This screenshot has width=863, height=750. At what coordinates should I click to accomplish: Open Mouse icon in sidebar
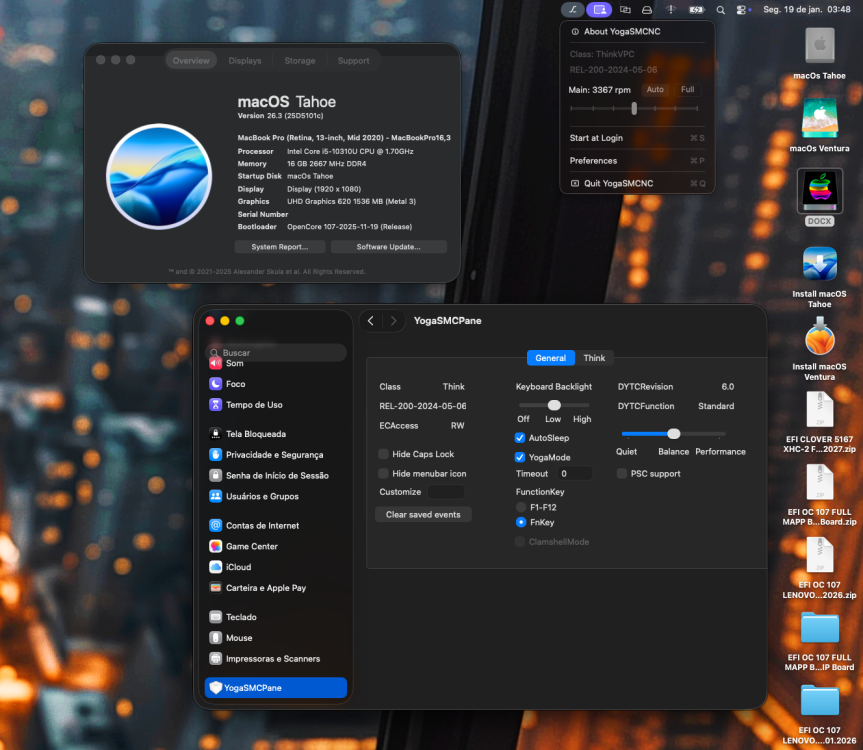click(x=216, y=638)
